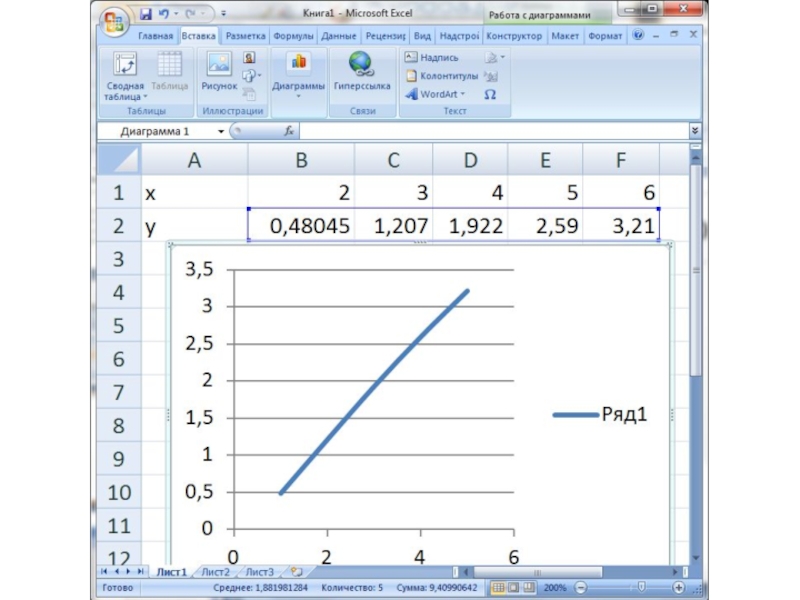Switch to Normal view button
The image size is (800, 600).
(498, 588)
